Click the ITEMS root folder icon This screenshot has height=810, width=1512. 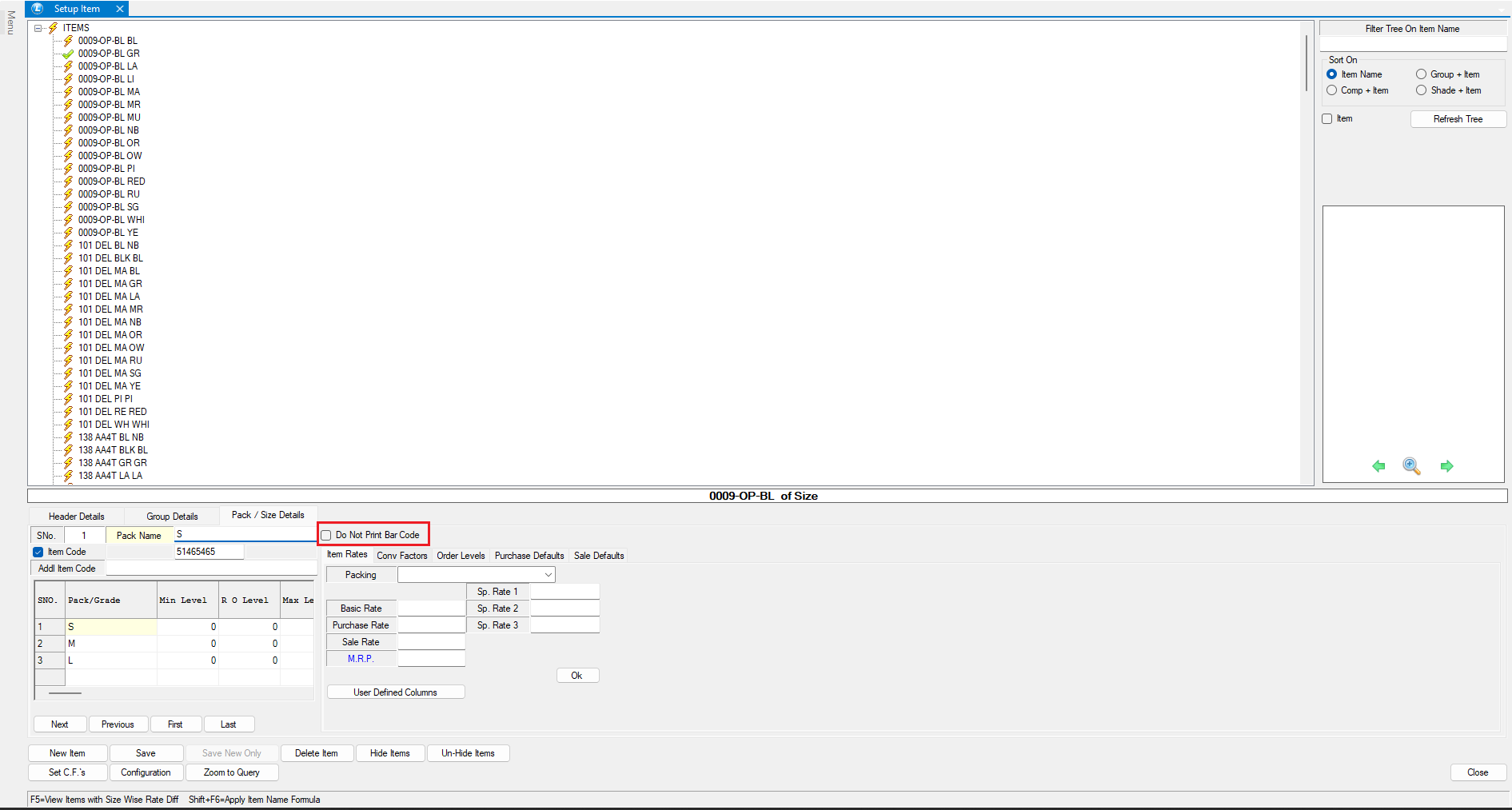54,28
